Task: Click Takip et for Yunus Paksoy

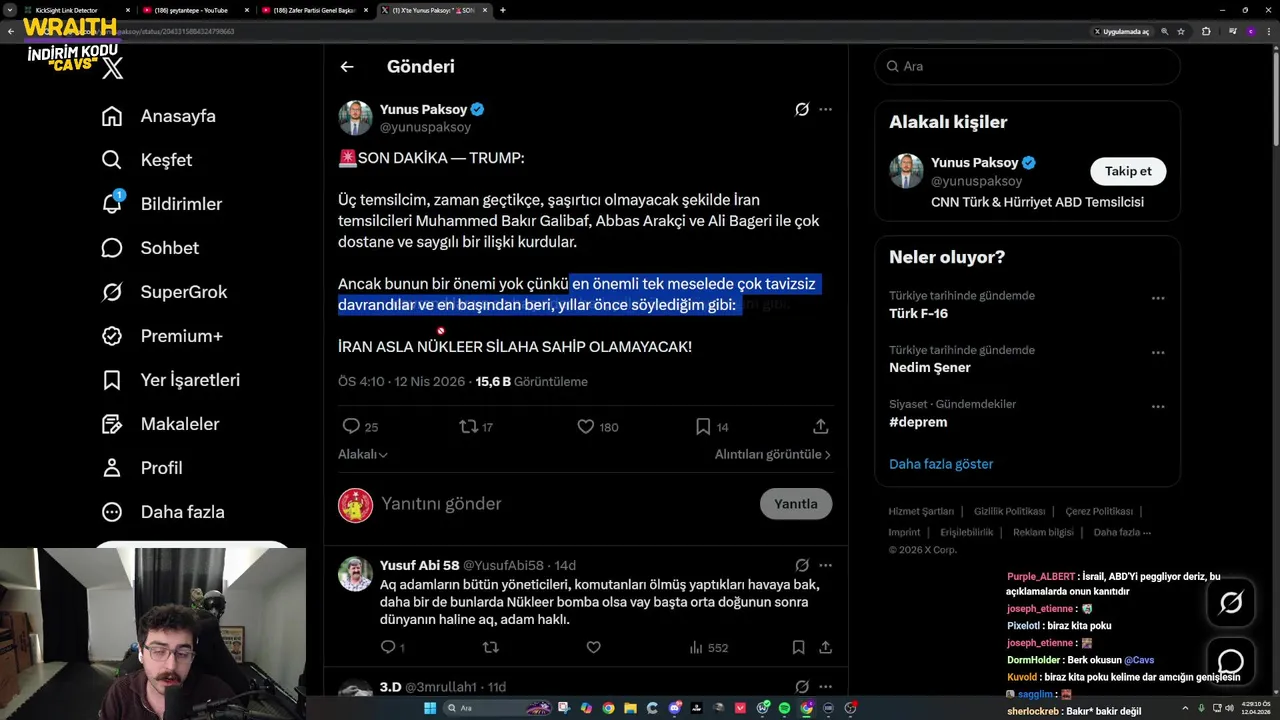Action: pos(1128,171)
